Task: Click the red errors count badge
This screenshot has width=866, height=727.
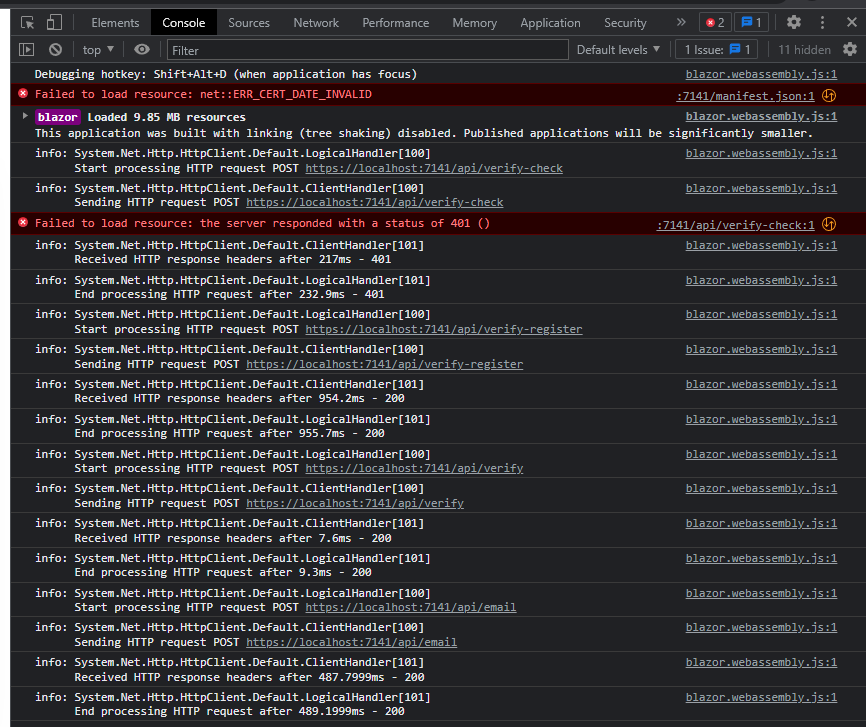Action: (x=715, y=23)
